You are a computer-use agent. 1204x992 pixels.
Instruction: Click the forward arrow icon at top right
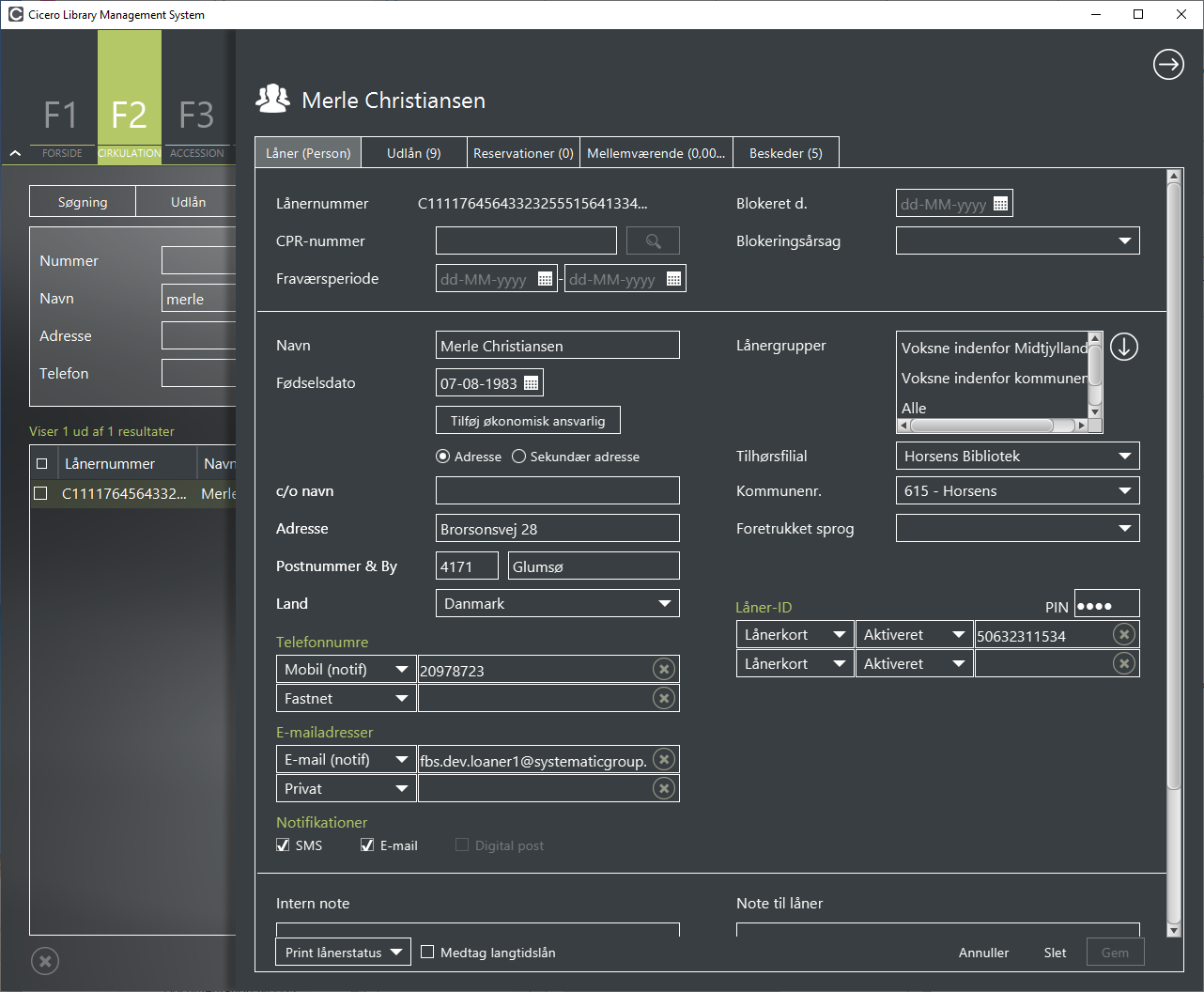1168,64
